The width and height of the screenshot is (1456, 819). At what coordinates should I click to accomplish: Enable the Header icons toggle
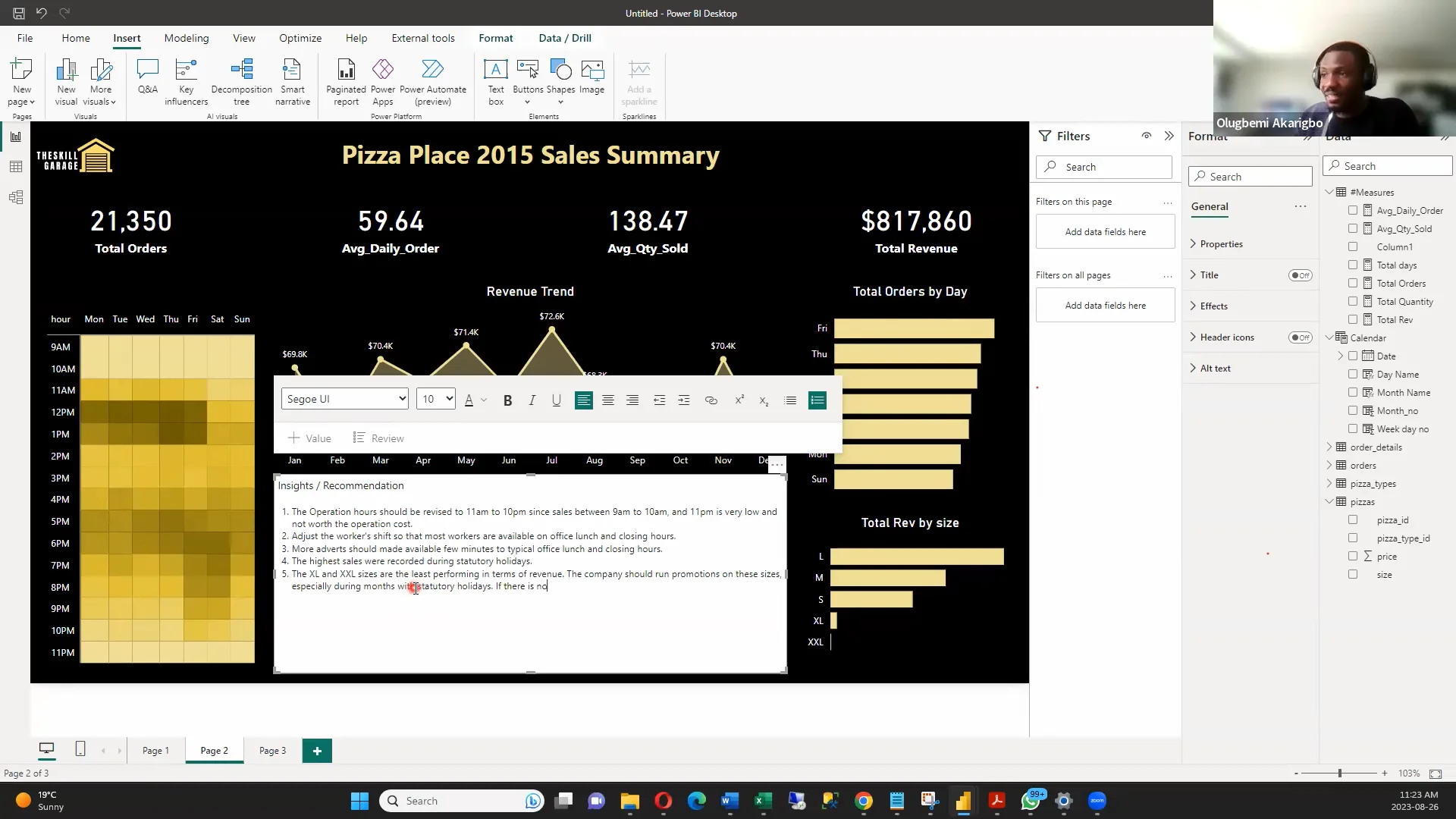pos(1301,337)
